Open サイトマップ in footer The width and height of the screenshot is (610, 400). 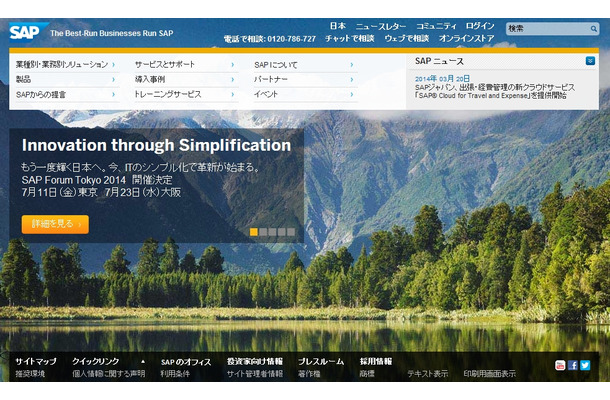(x=36, y=361)
